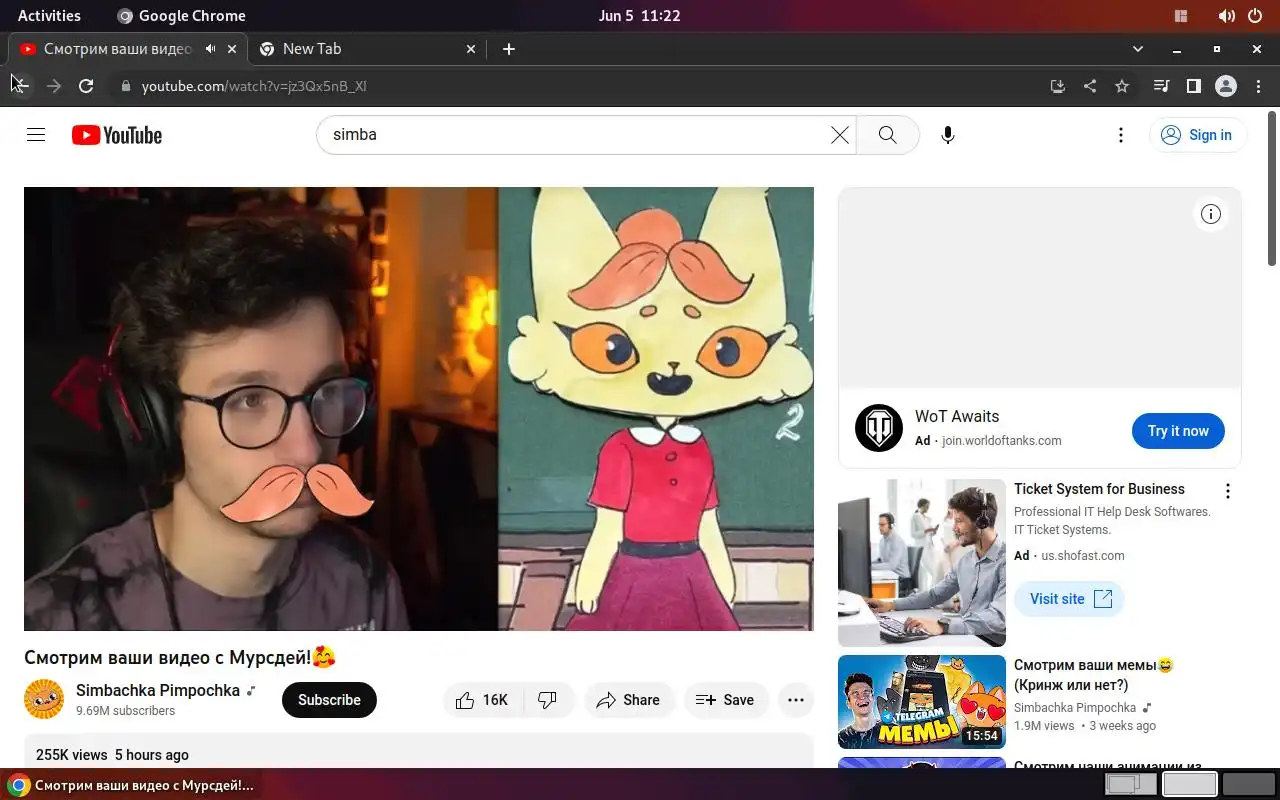Reload the YouTube page
Image resolution: width=1280 pixels, height=800 pixels.
(x=86, y=86)
